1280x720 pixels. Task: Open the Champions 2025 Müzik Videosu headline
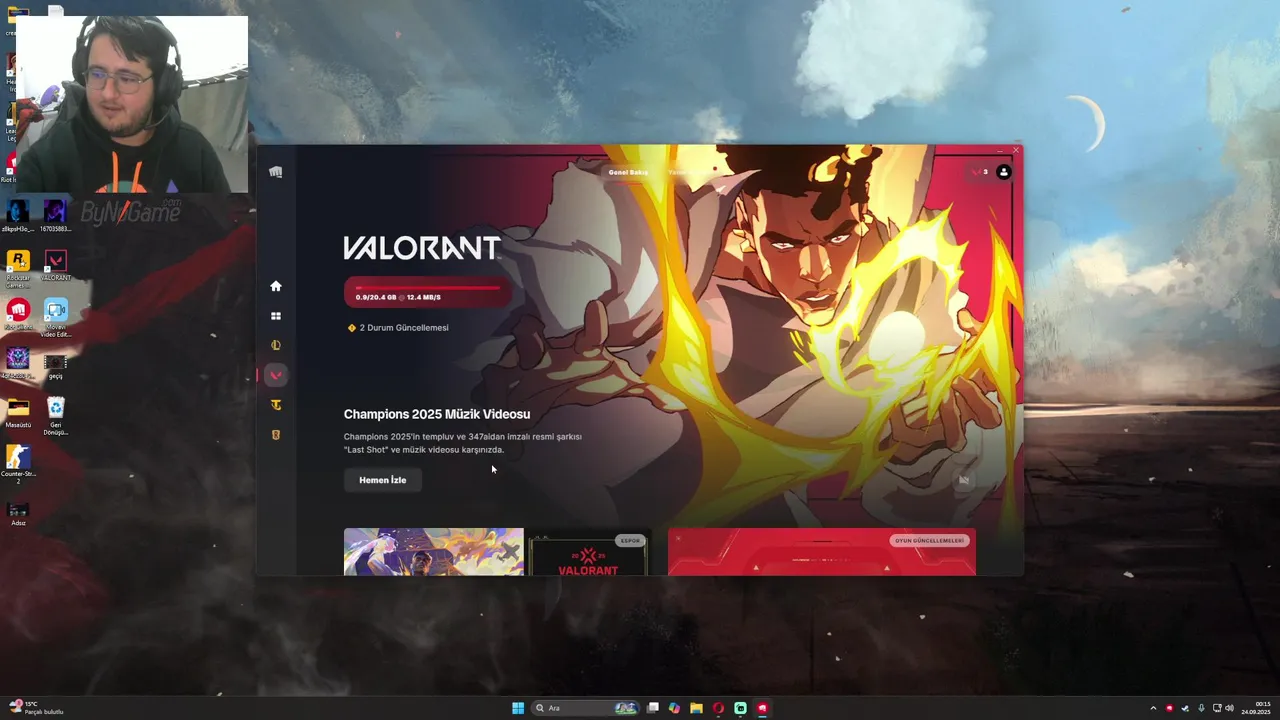tap(437, 414)
